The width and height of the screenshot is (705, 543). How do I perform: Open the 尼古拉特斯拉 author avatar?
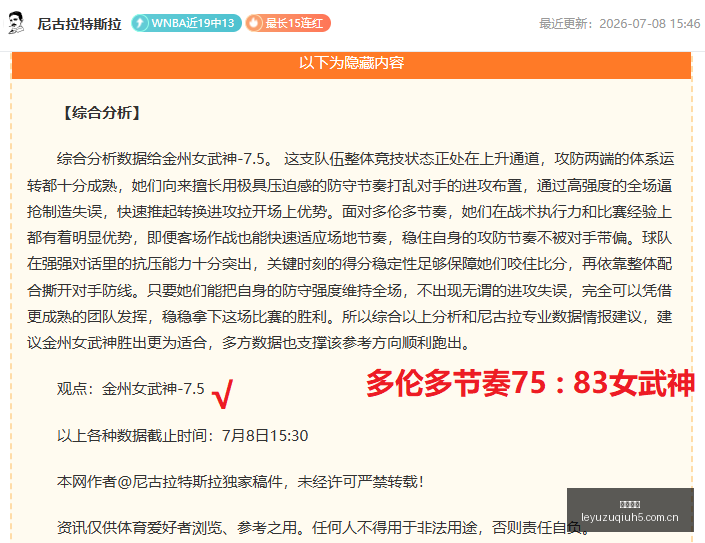click(x=16, y=22)
